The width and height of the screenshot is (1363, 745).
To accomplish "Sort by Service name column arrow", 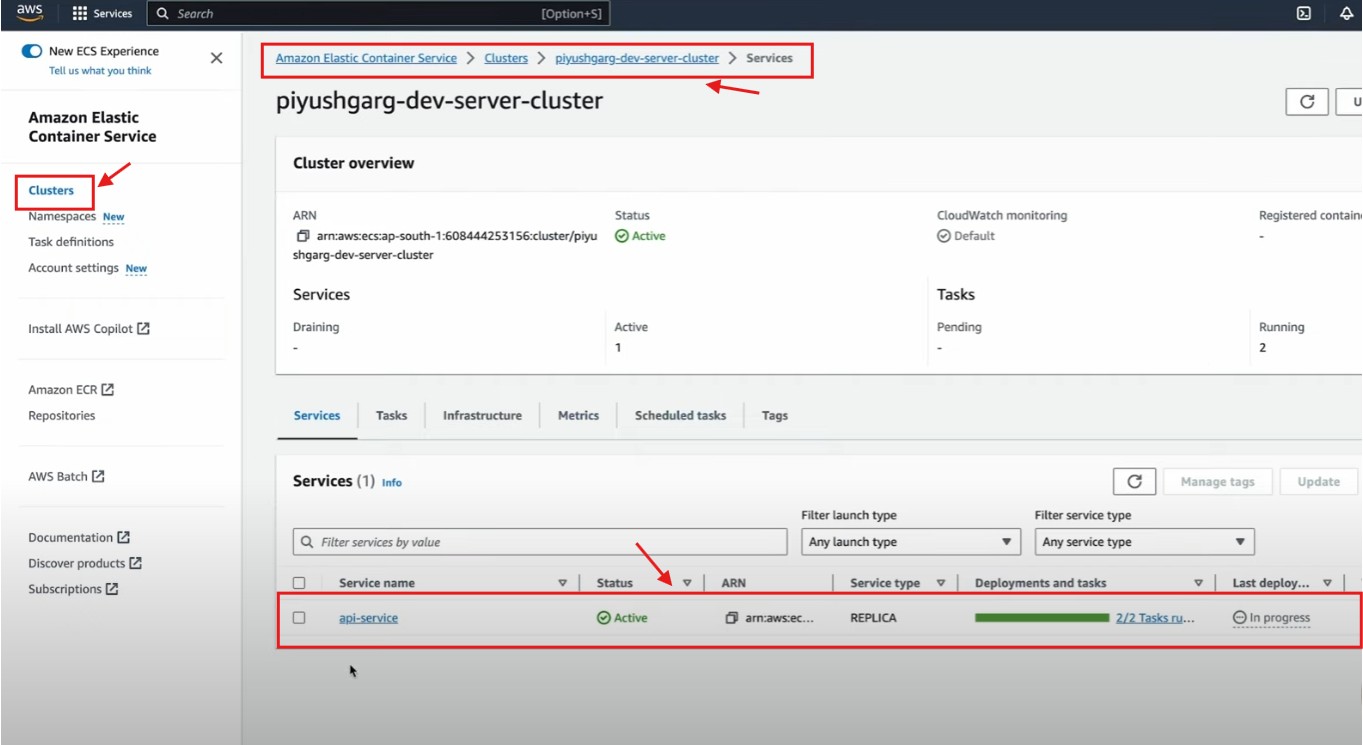I will coord(562,583).
